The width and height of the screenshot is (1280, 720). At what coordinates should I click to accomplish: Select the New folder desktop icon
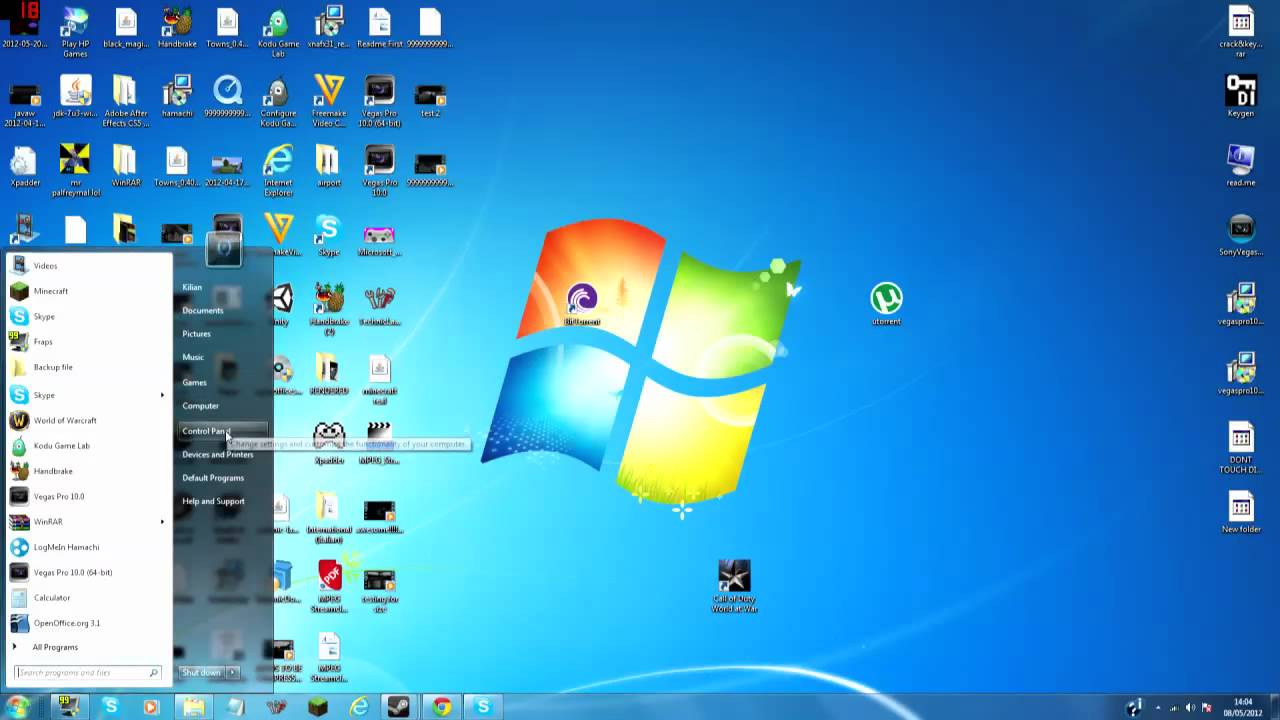point(1241,513)
